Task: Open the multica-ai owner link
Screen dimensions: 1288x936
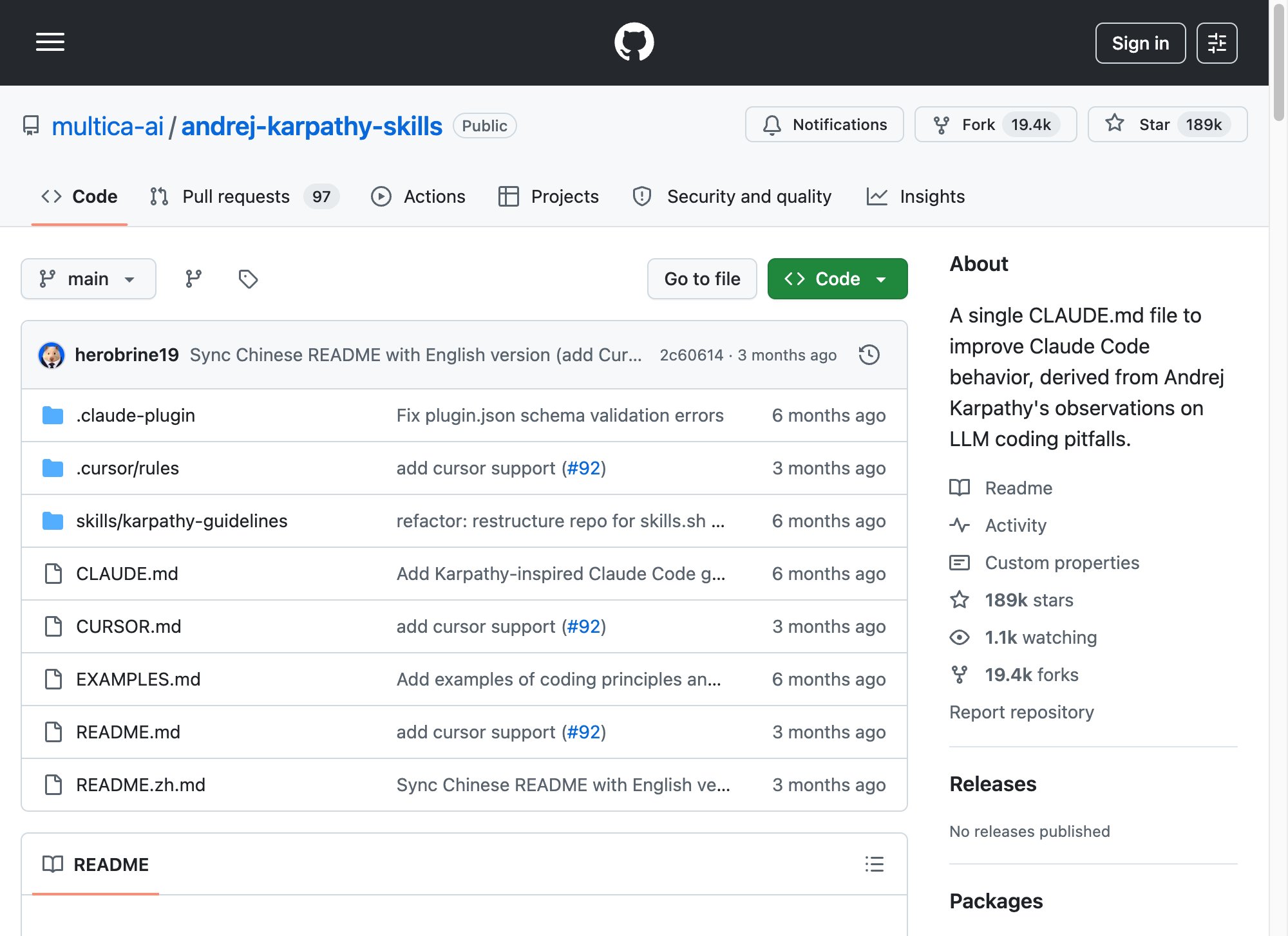Action: 108,126
